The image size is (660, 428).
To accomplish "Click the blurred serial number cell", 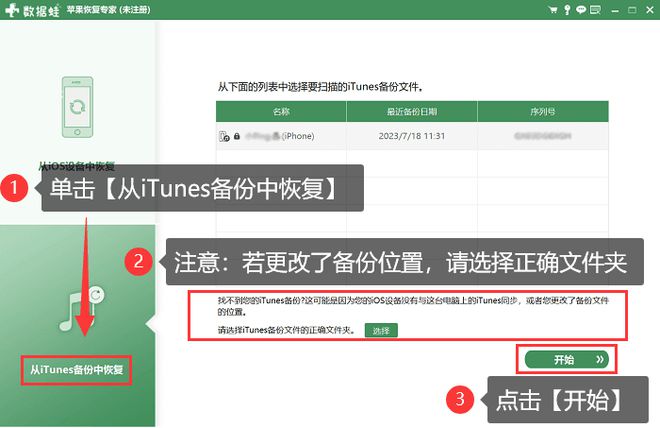I will click(543, 136).
